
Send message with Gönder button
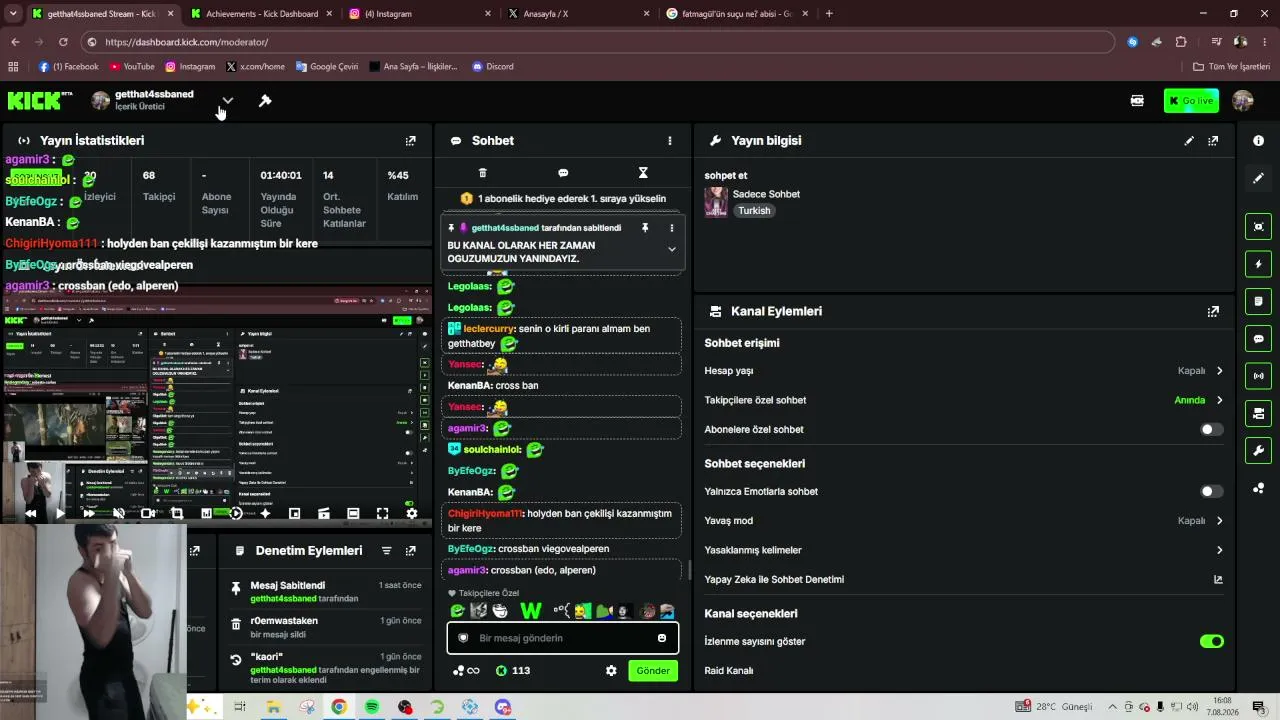tap(653, 671)
